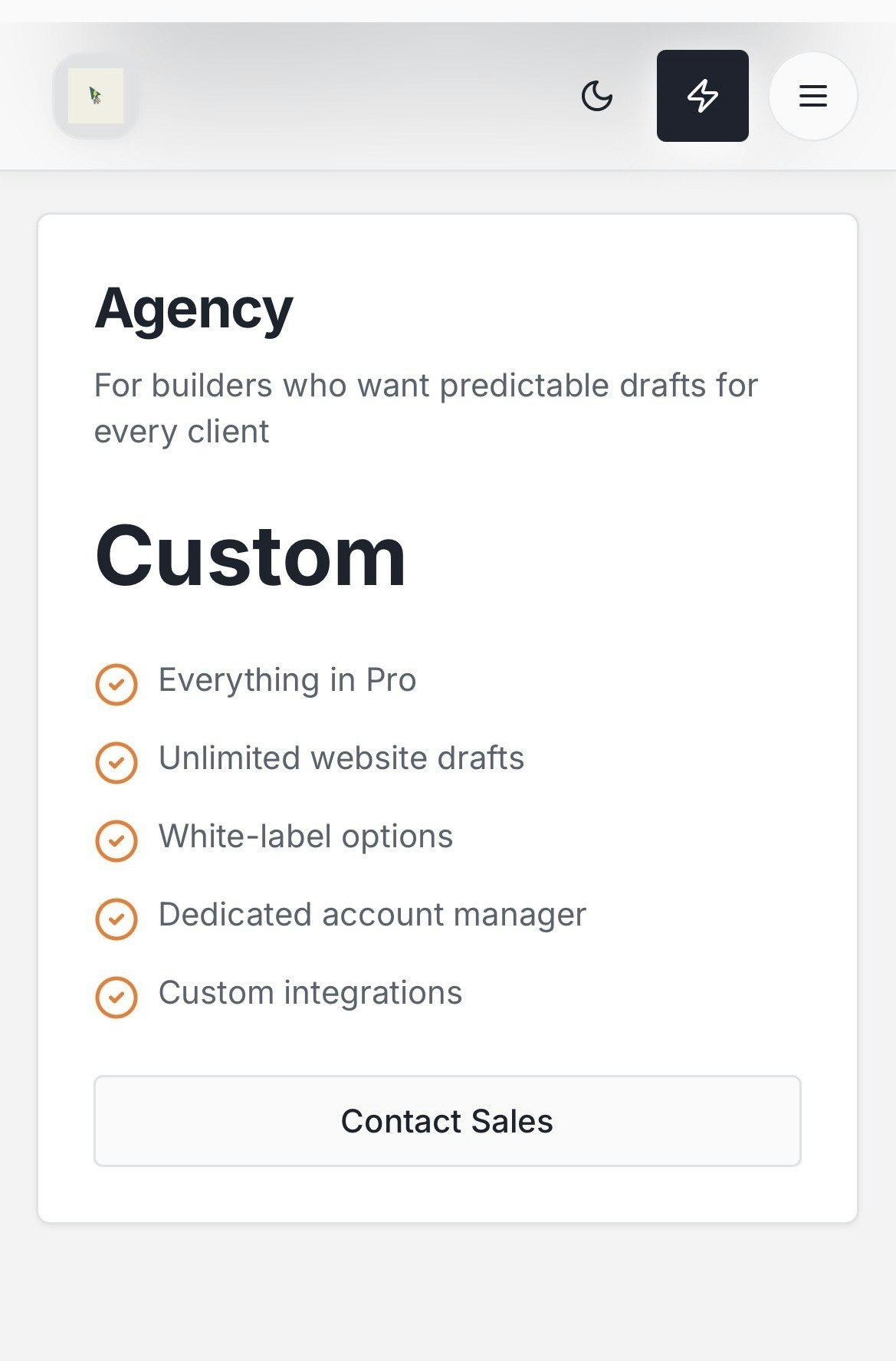896x1361 pixels.
Task: Click the dark rounded lightning button container
Action: tap(702, 95)
